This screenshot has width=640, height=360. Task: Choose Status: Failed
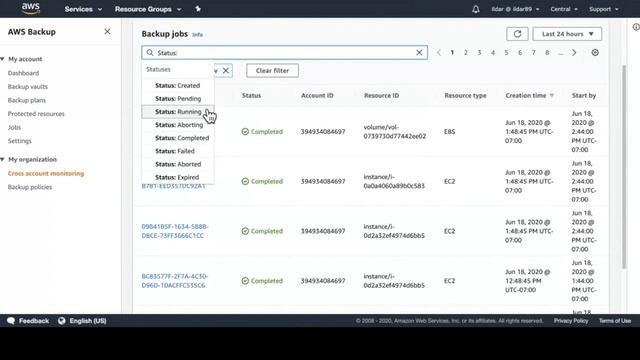coord(178,151)
